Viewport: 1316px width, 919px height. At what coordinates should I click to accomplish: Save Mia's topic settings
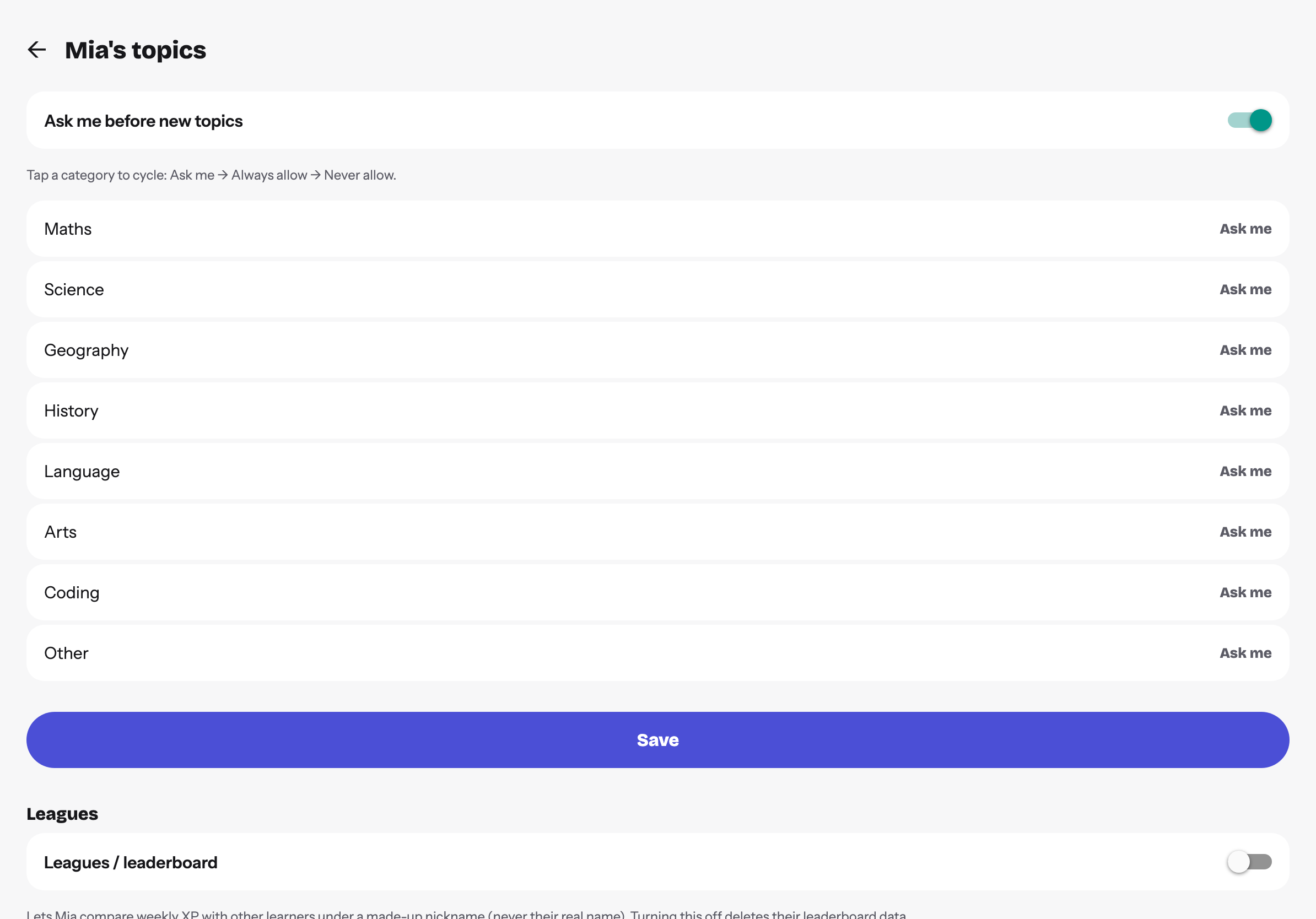658,740
